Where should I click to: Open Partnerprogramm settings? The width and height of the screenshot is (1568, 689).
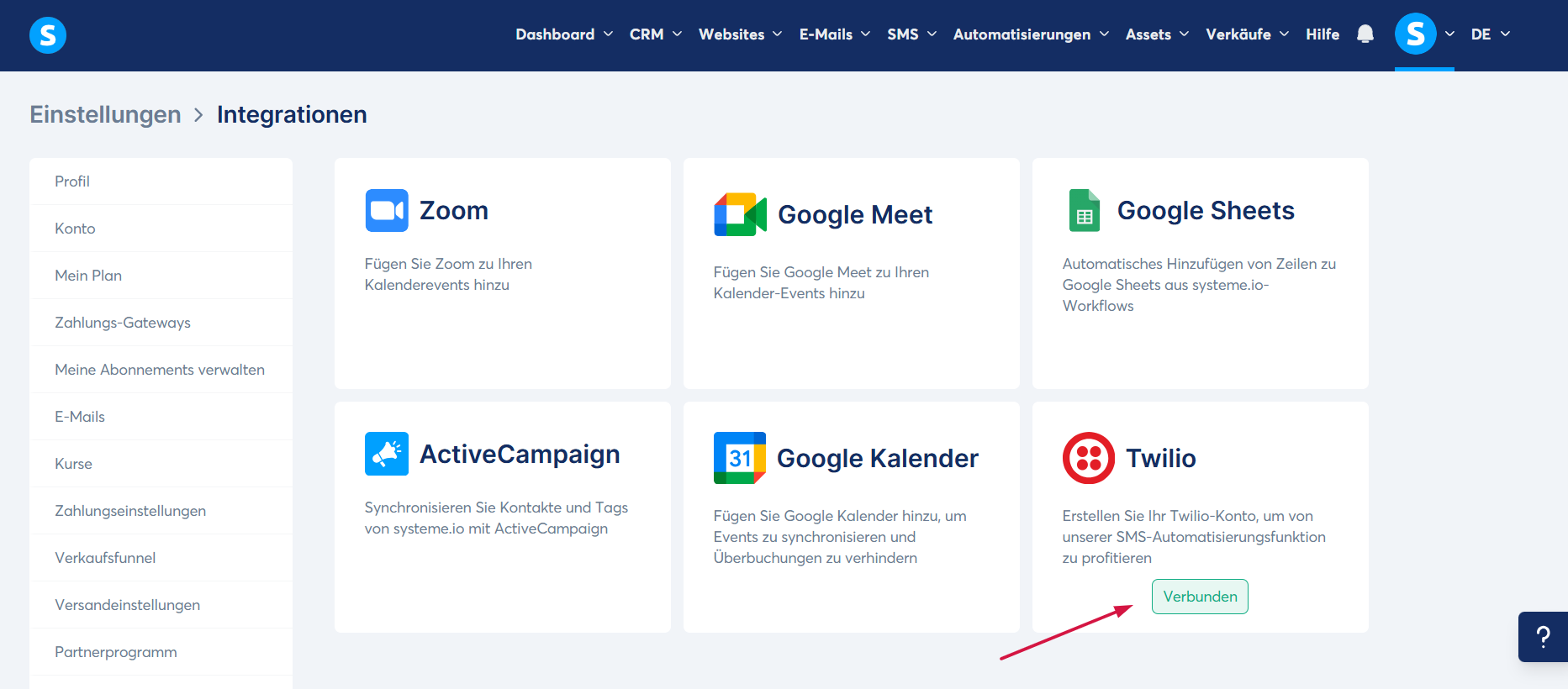pos(161,652)
